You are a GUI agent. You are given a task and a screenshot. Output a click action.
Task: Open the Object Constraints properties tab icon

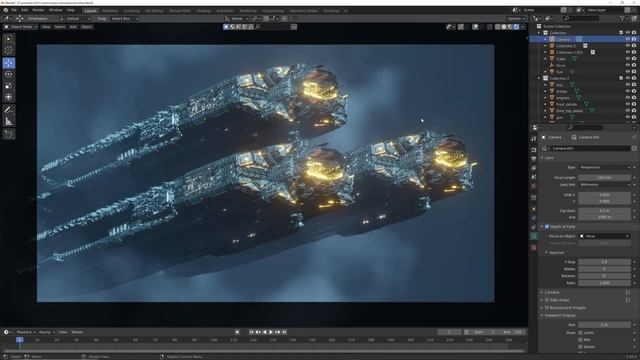click(534, 227)
